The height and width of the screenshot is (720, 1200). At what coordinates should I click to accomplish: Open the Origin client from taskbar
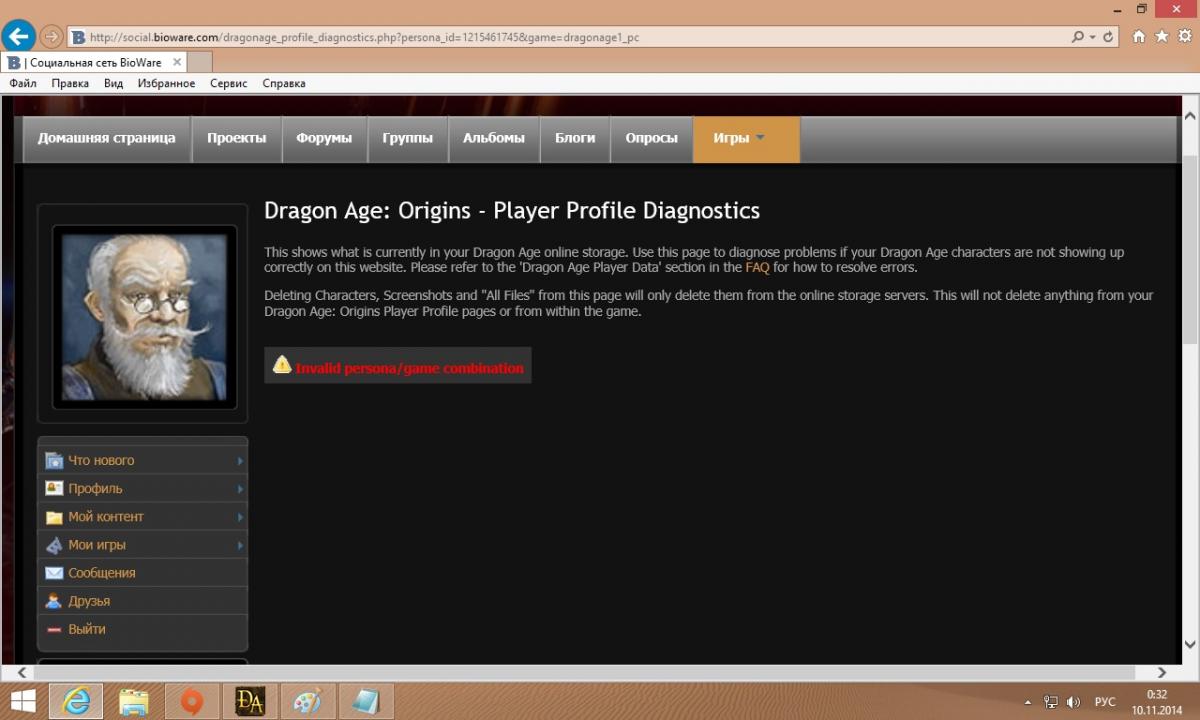[x=192, y=701]
